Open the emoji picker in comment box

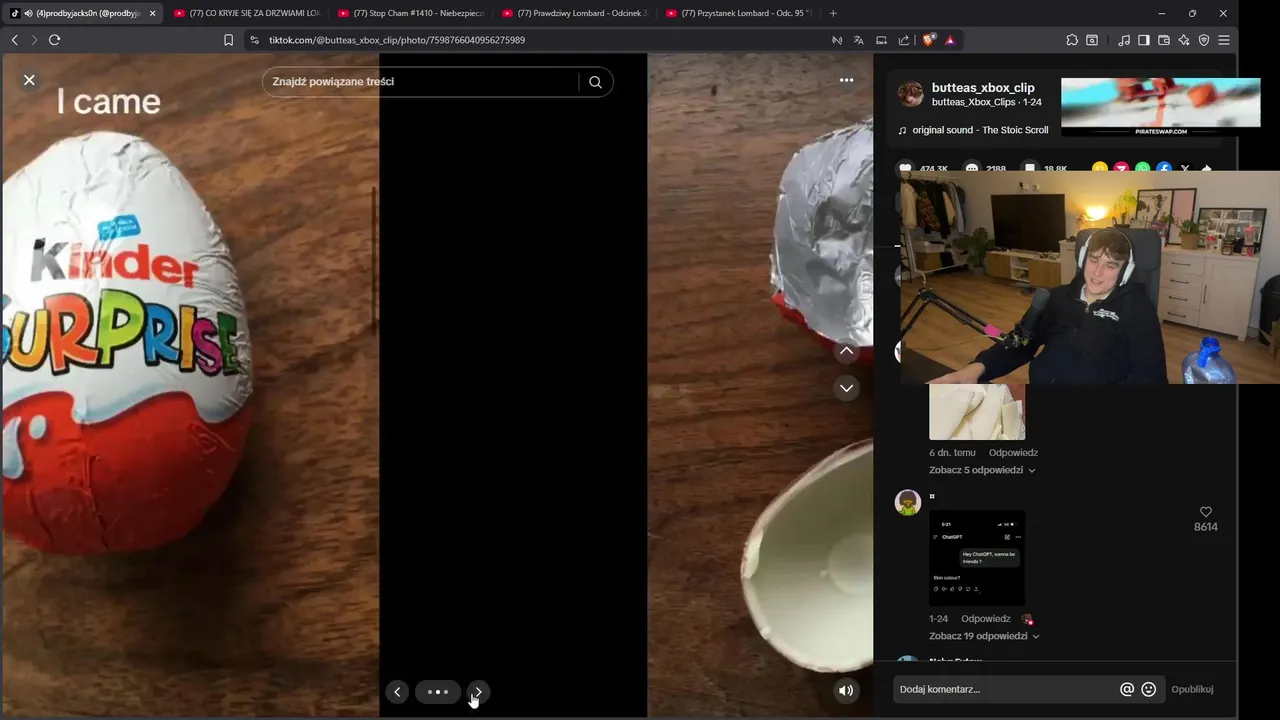(x=1149, y=689)
